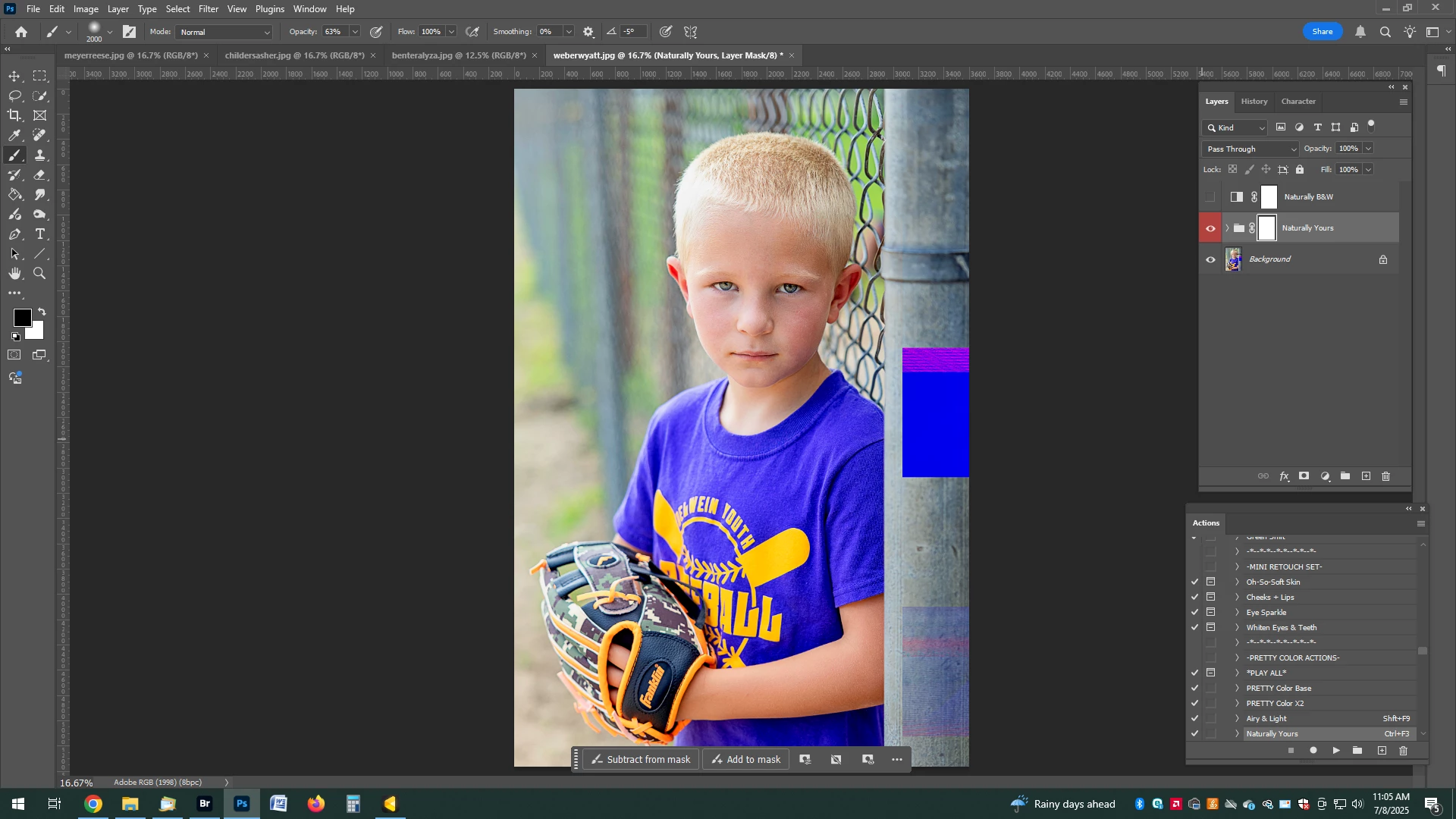Click the Share button

[1323, 31]
